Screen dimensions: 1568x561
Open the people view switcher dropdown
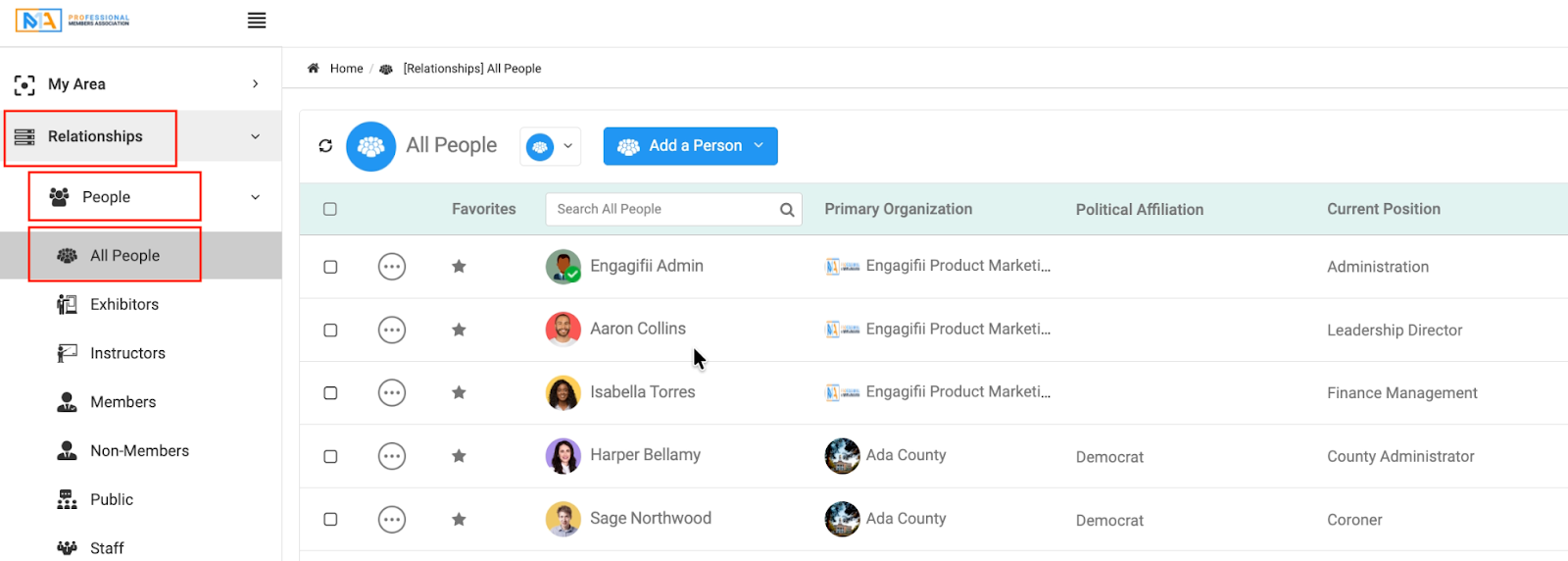tap(550, 147)
